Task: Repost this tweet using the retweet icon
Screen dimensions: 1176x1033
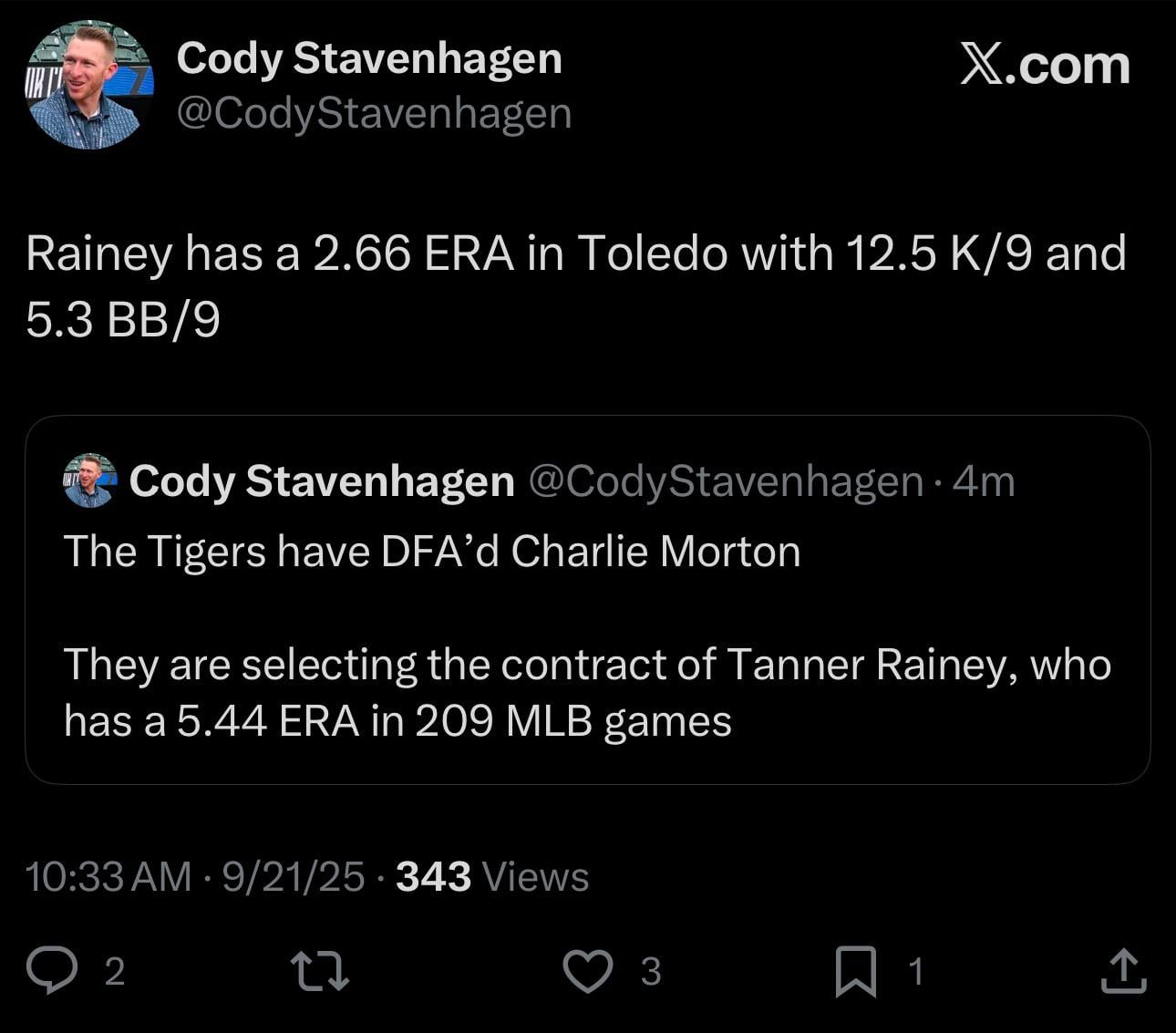Action: point(319,971)
